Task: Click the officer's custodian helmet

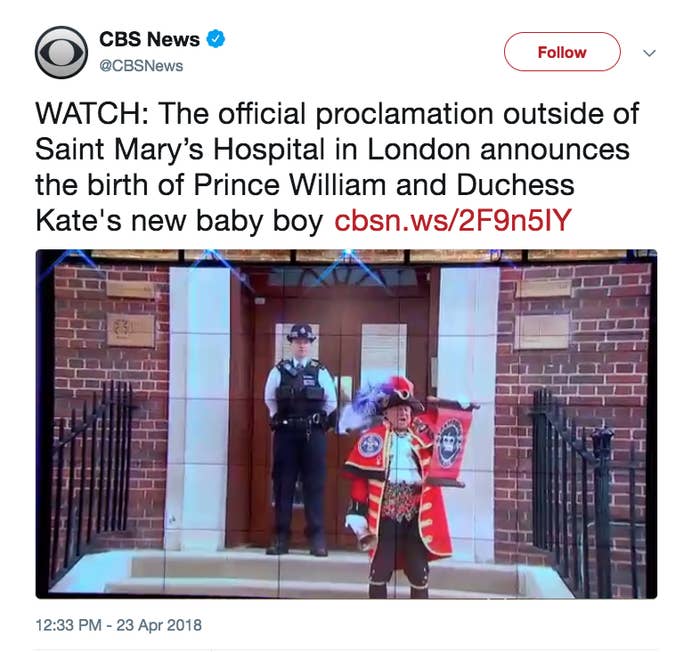Action: [x=301, y=333]
